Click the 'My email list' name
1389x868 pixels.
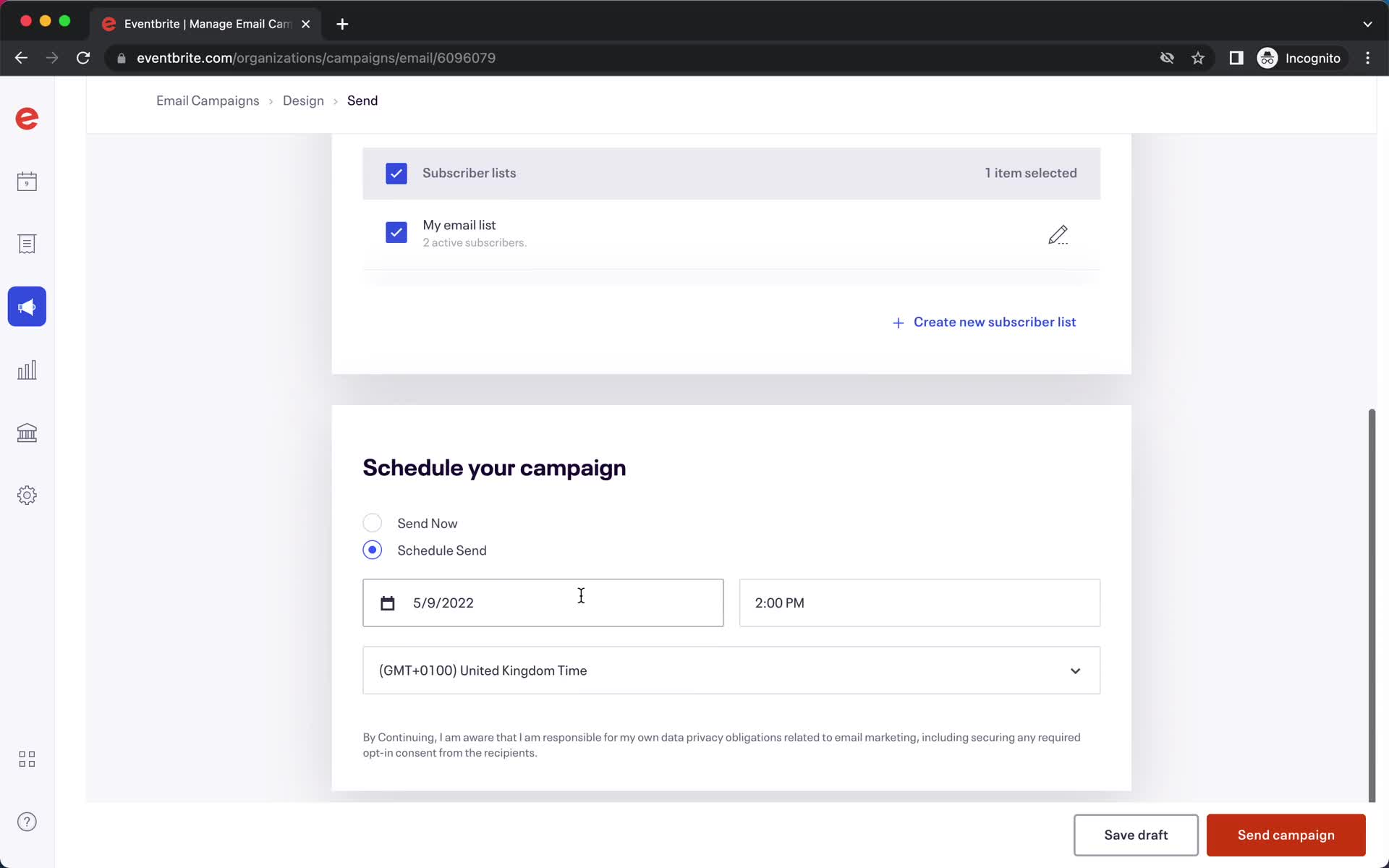459,225
